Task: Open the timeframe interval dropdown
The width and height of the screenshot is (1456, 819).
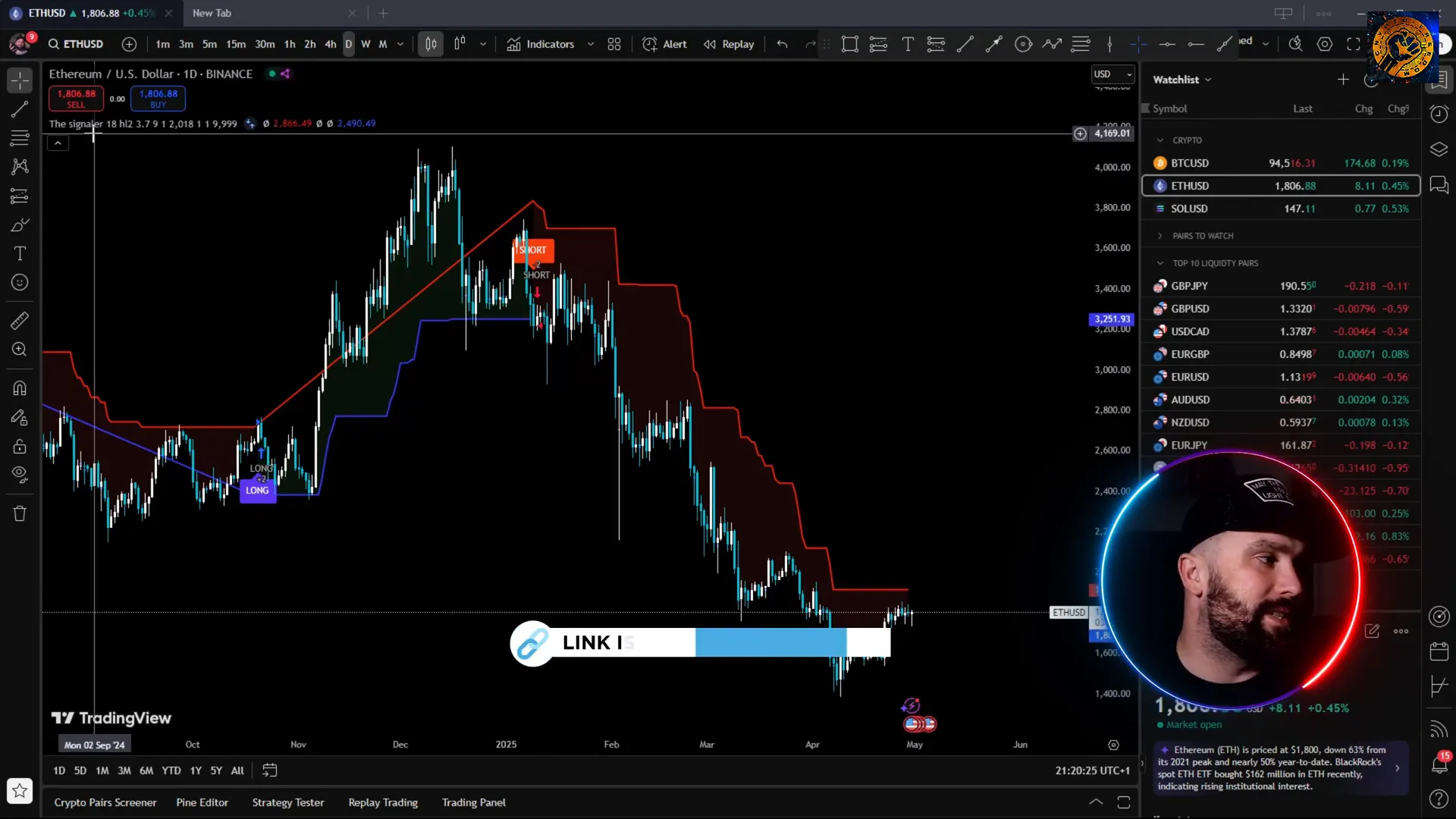Action: coord(400,44)
